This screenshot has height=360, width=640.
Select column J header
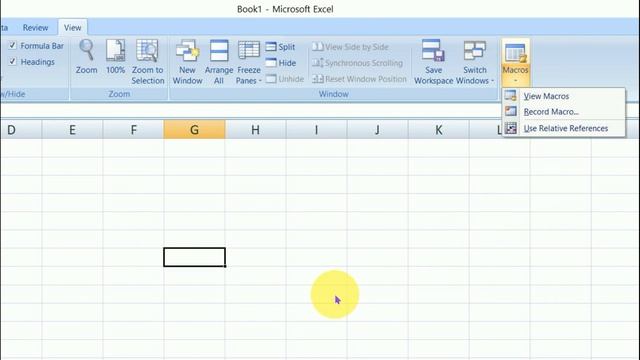[x=378, y=130]
